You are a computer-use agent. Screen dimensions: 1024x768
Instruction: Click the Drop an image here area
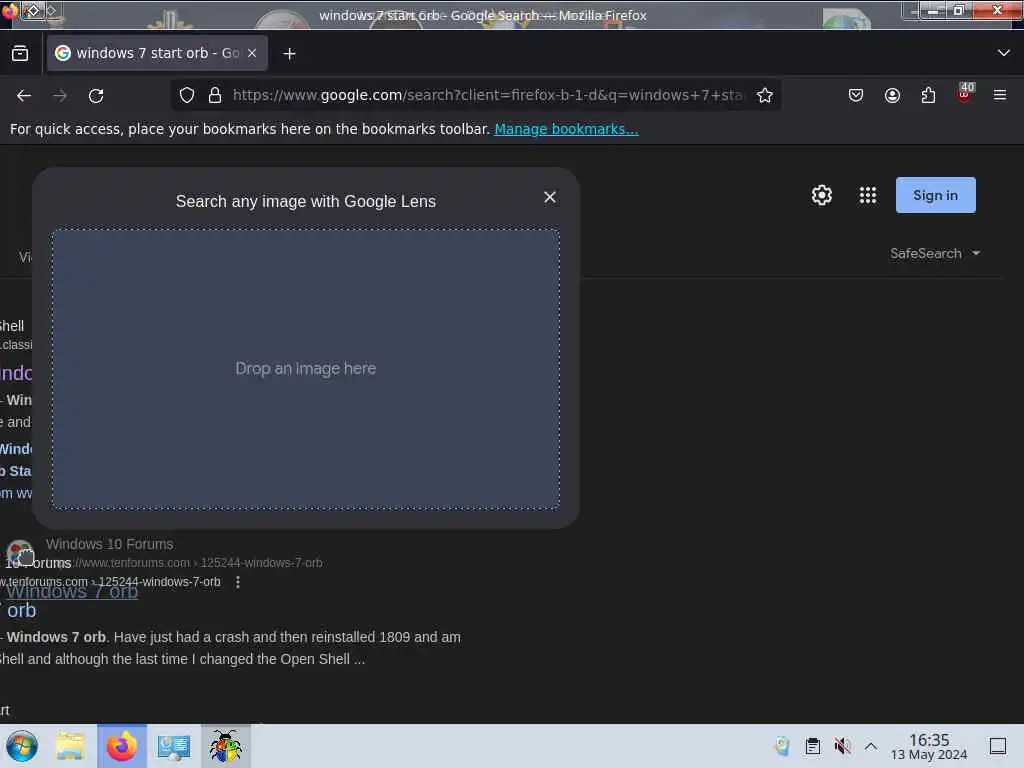coord(306,368)
